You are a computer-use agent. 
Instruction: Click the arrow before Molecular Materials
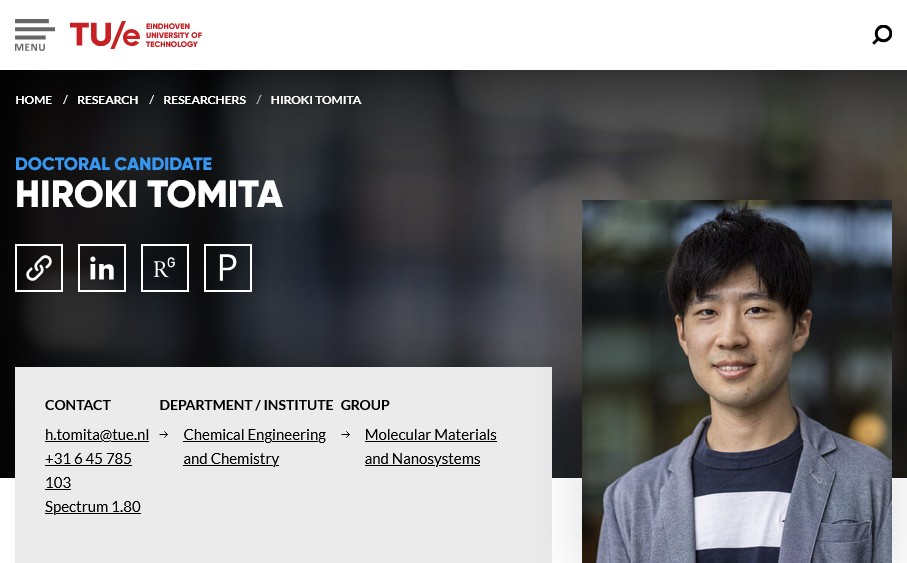(x=345, y=435)
